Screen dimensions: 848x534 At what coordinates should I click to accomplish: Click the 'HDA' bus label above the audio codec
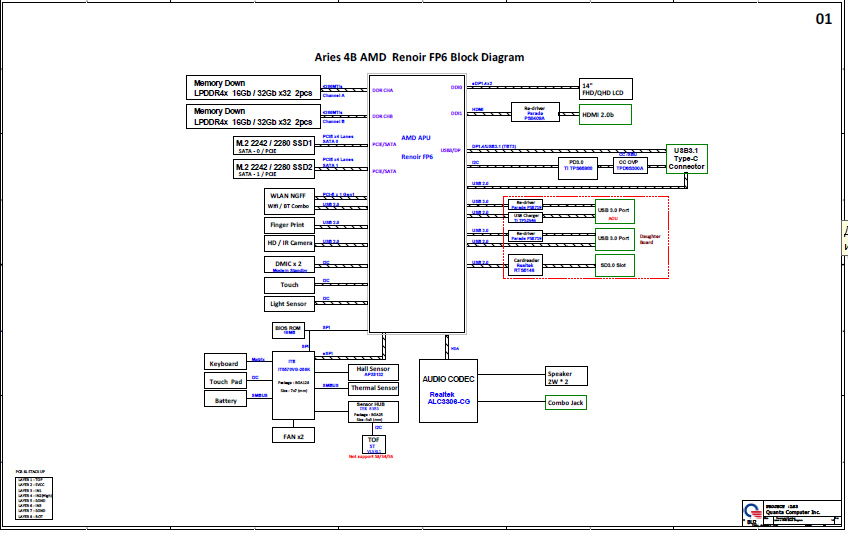point(455,349)
